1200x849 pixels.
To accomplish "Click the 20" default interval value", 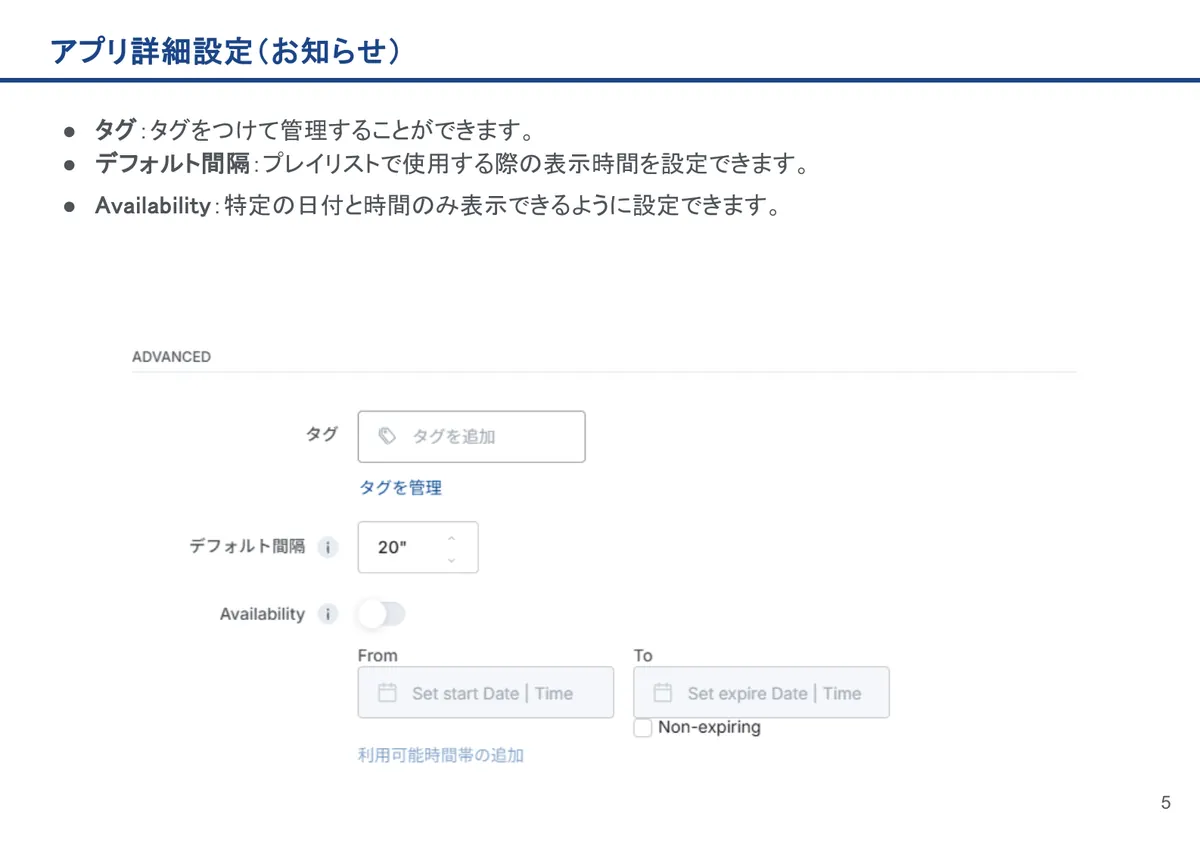I will (392, 548).
